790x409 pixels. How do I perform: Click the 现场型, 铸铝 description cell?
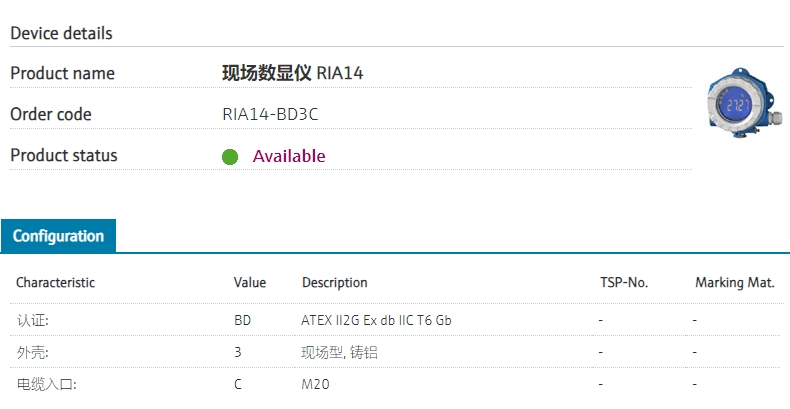click(339, 352)
